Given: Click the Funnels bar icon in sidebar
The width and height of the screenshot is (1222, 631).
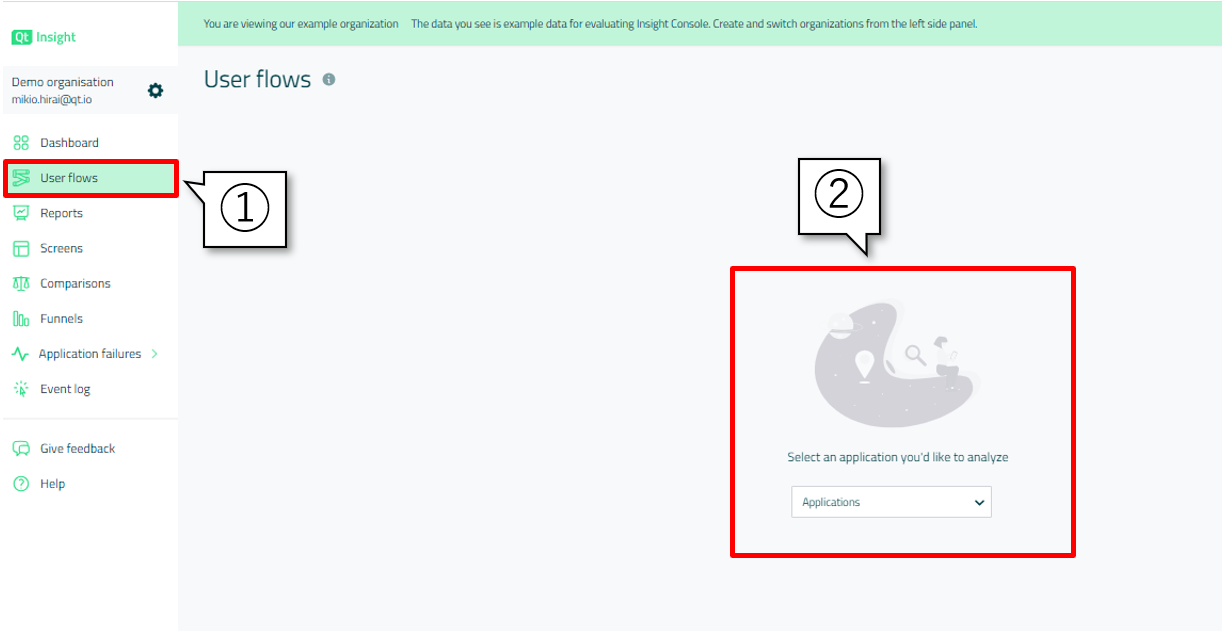Looking at the screenshot, I should (x=21, y=319).
